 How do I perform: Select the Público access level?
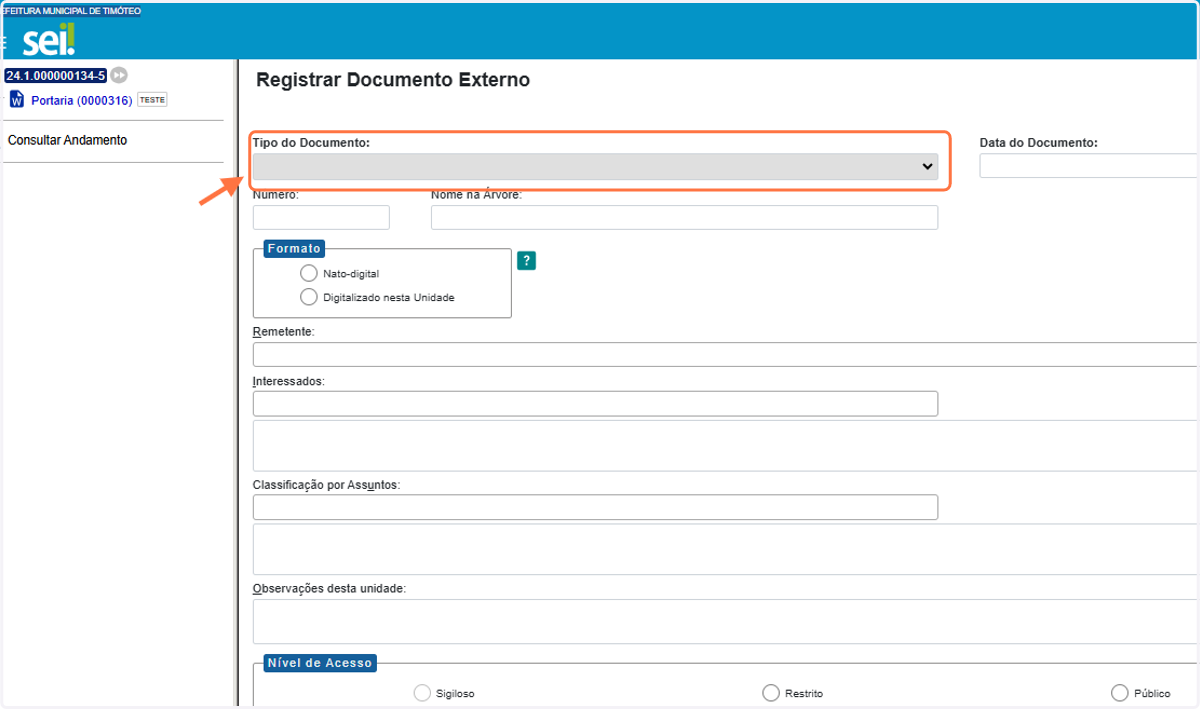point(1119,693)
